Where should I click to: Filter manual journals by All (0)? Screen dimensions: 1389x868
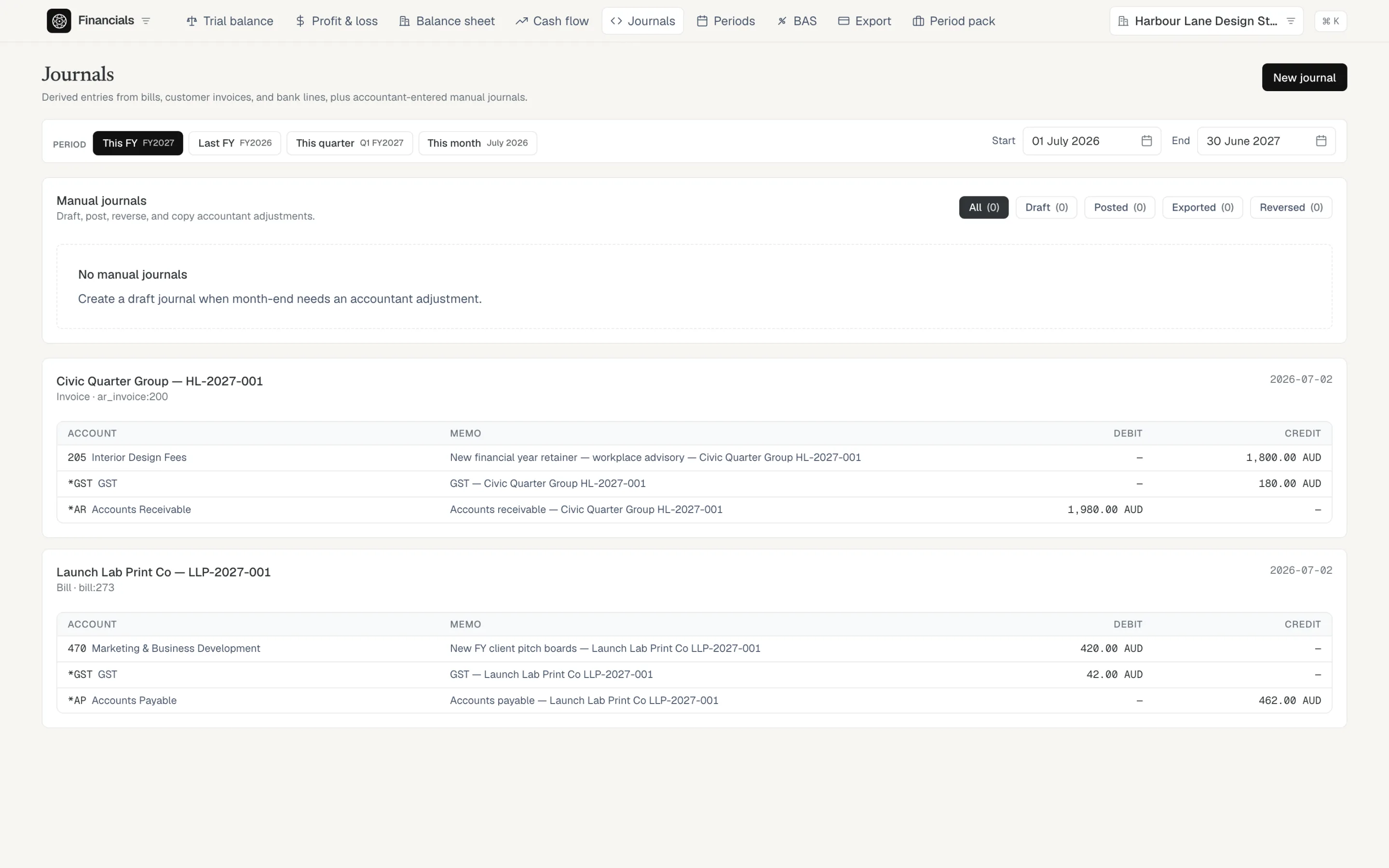[984, 207]
